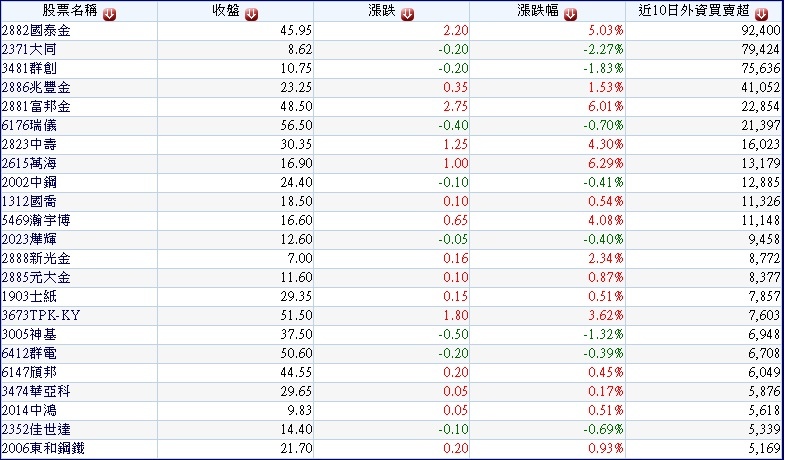786x460 pixels.
Task: Open stock 1312國喬
Action: (x=29, y=201)
